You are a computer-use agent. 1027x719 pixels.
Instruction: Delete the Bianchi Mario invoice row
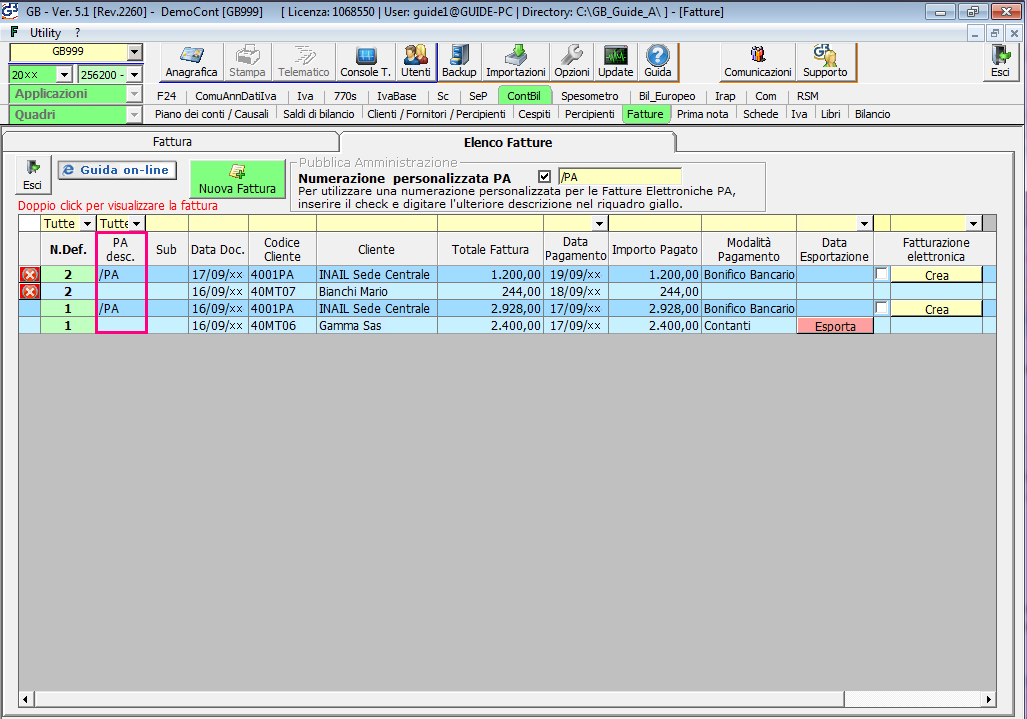click(x=29, y=291)
